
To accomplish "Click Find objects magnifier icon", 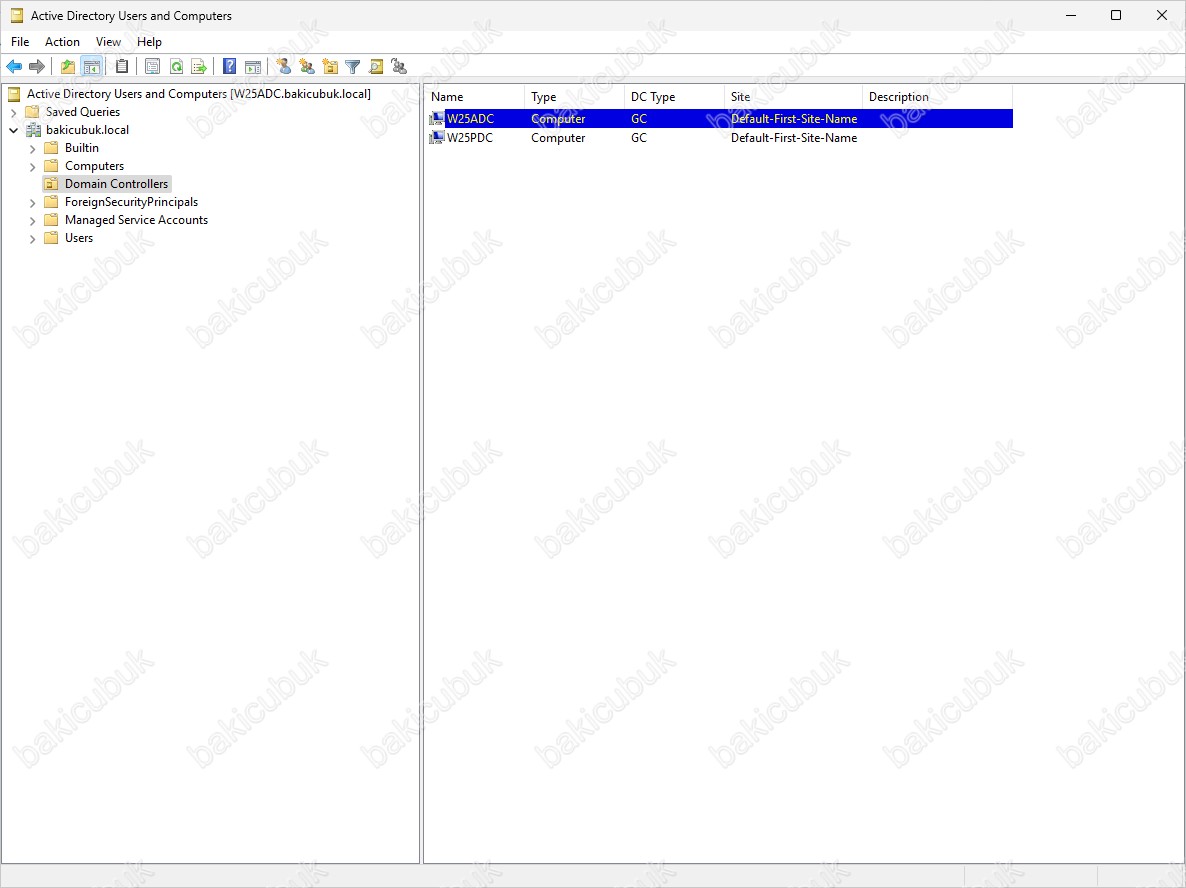I will click(x=376, y=67).
